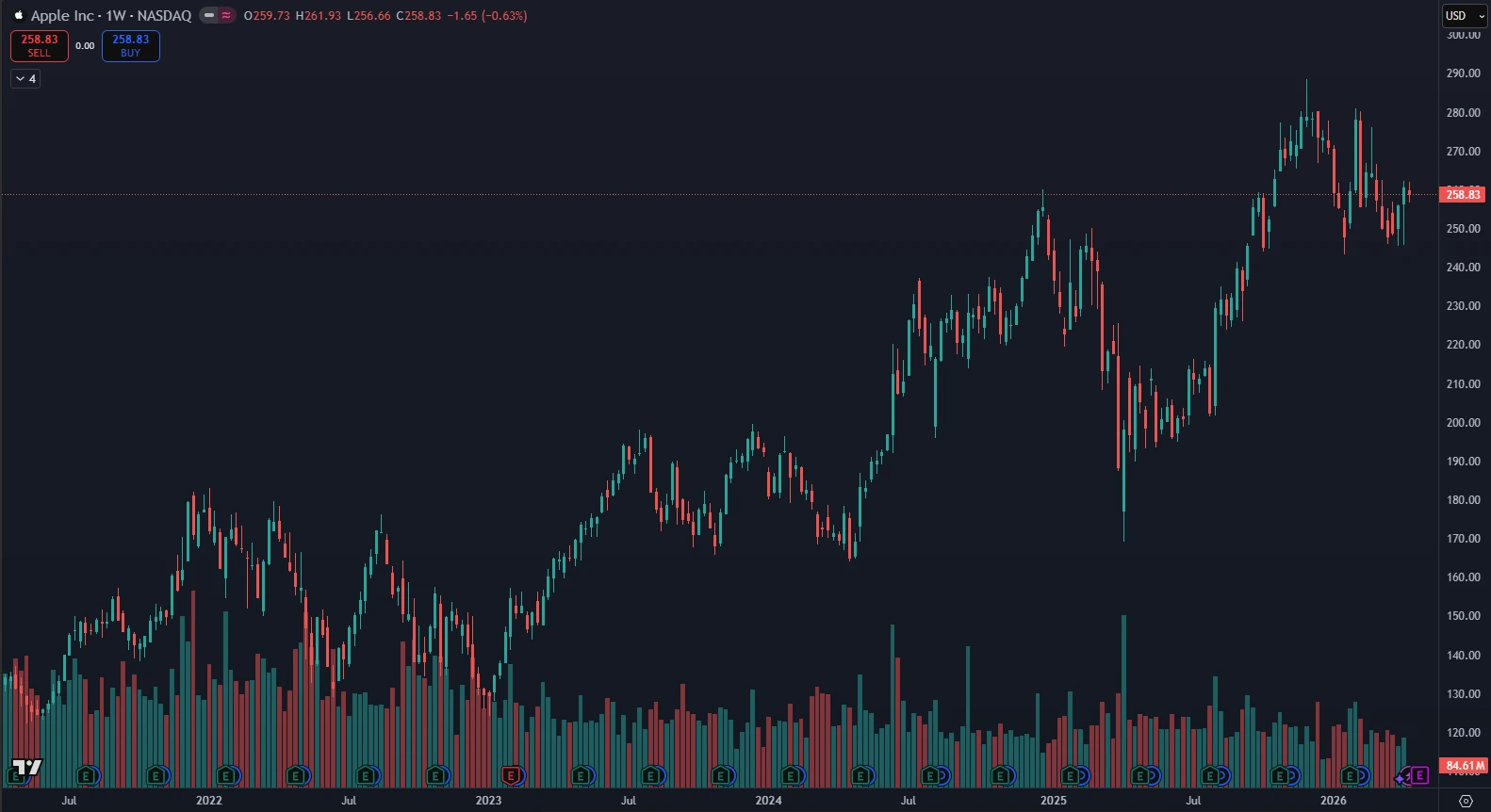Click the Apple Inc · 1W · NASDAQ title
The image size is (1491, 812).
(111, 16)
